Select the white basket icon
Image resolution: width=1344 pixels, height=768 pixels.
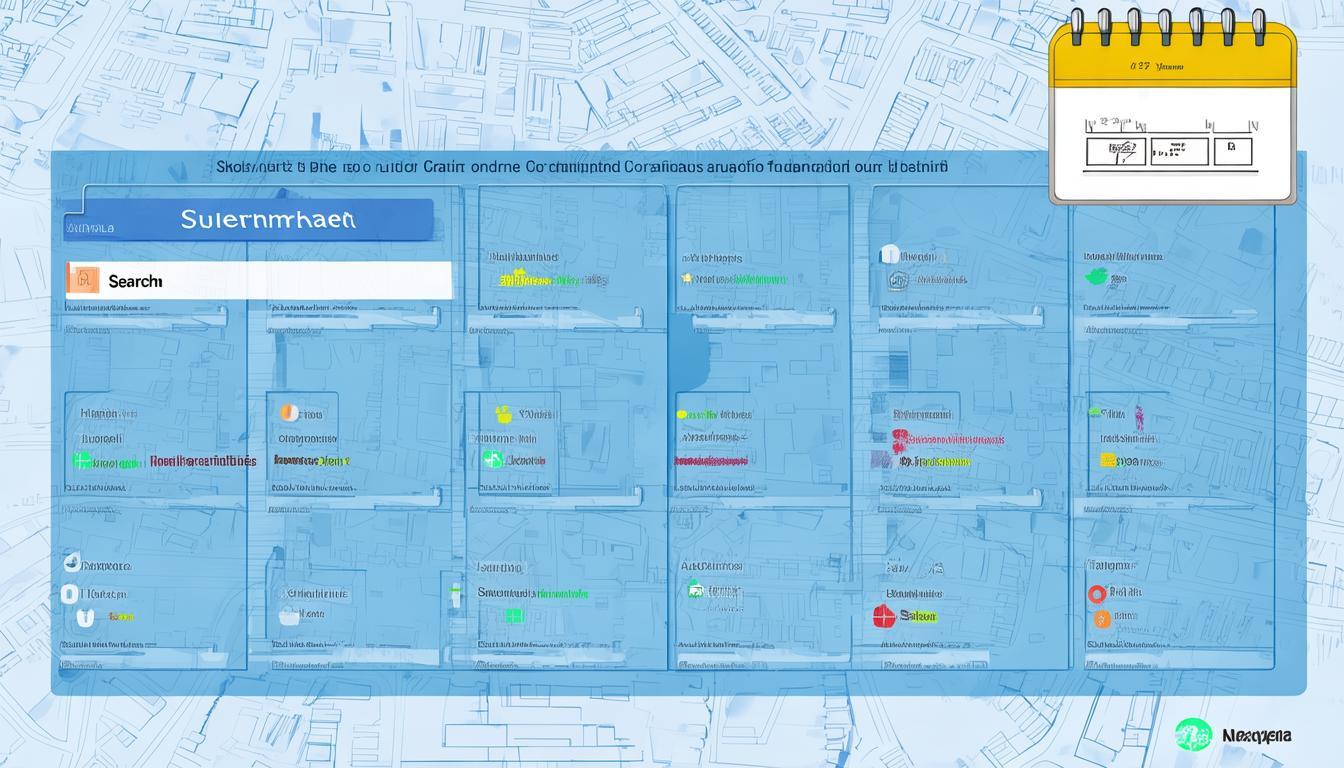290,615
